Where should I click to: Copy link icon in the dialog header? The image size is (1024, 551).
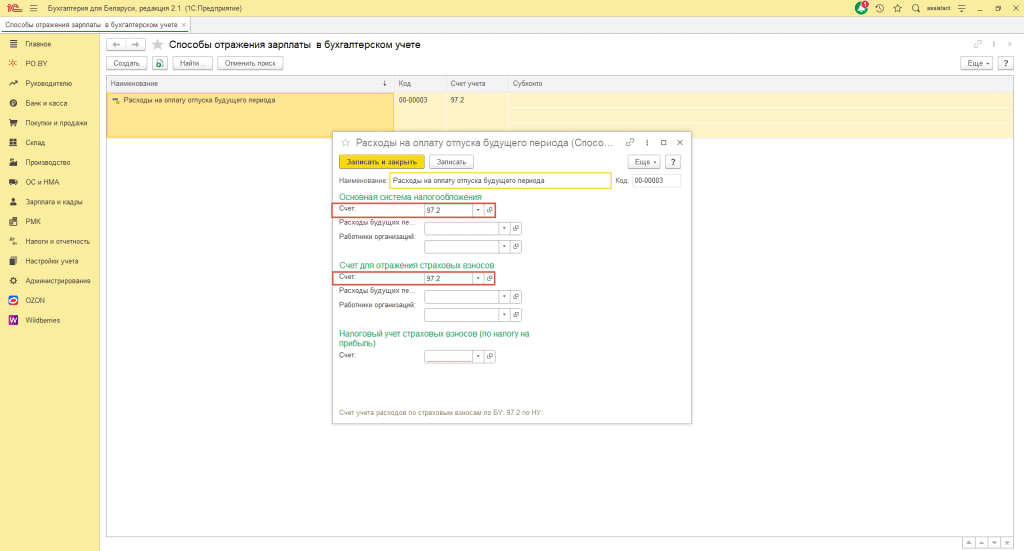pos(630,143)
